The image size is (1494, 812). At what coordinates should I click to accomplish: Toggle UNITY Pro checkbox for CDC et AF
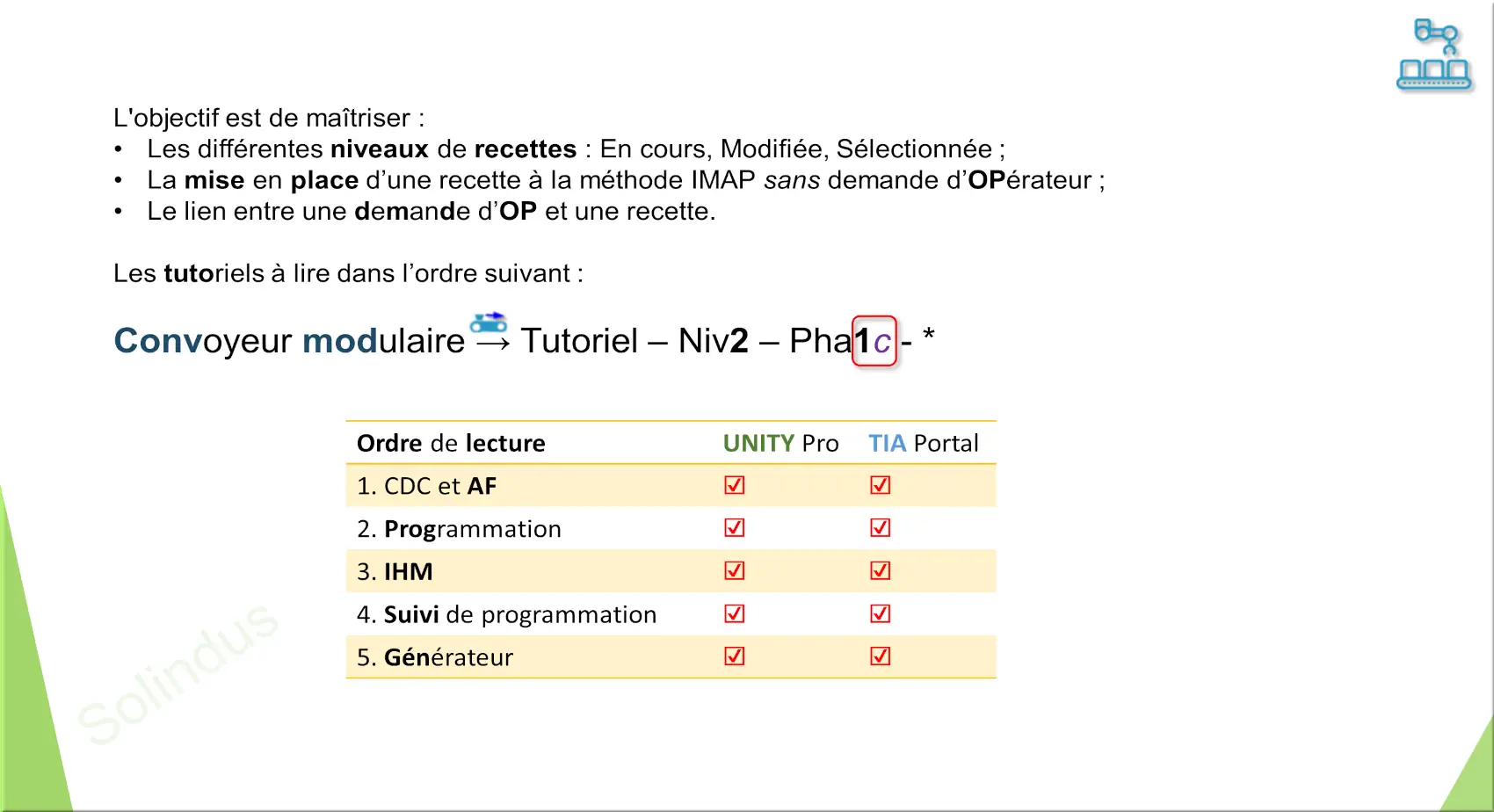click(x=735, y=485)
